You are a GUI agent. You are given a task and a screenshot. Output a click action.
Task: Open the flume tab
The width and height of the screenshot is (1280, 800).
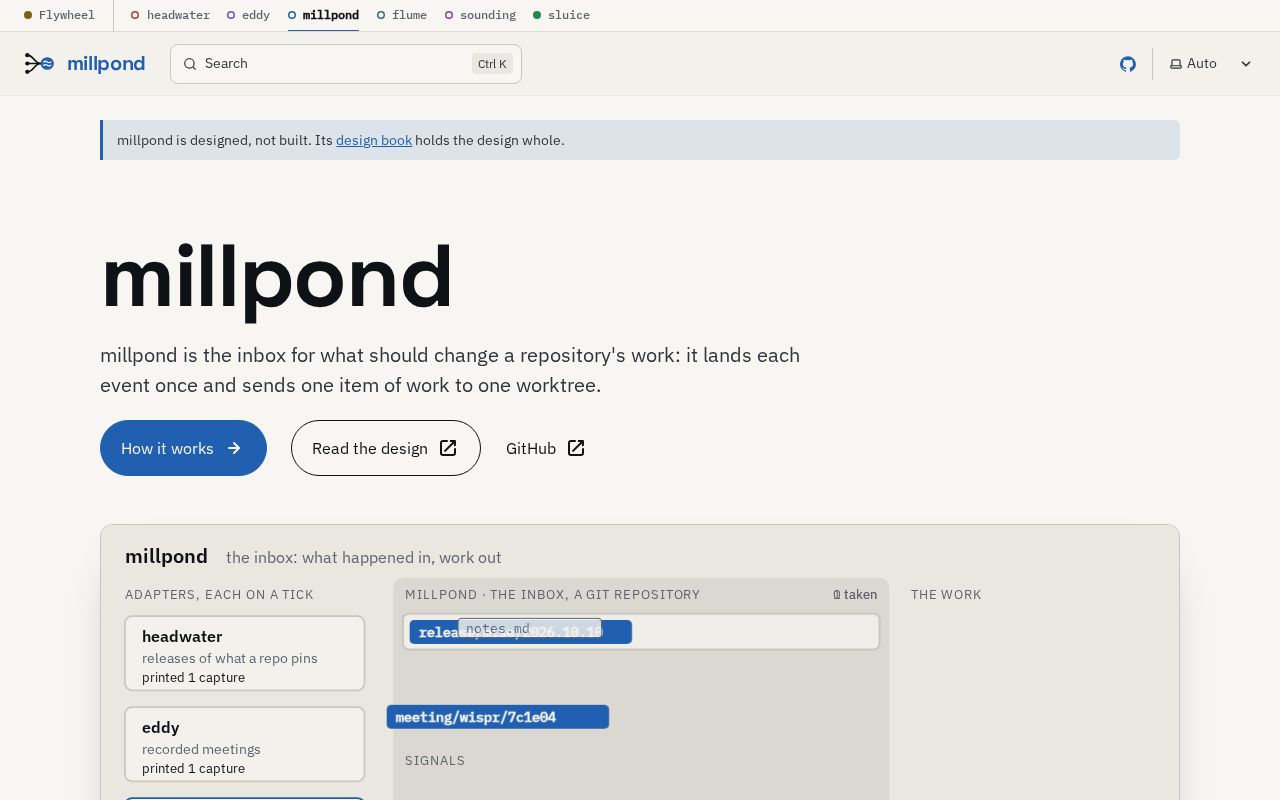[x=402, y=15]
